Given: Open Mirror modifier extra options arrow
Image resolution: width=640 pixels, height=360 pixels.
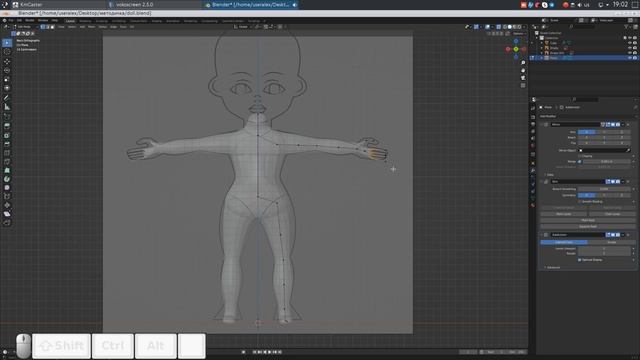Looking at the screenshot, I should click(623, 124).
